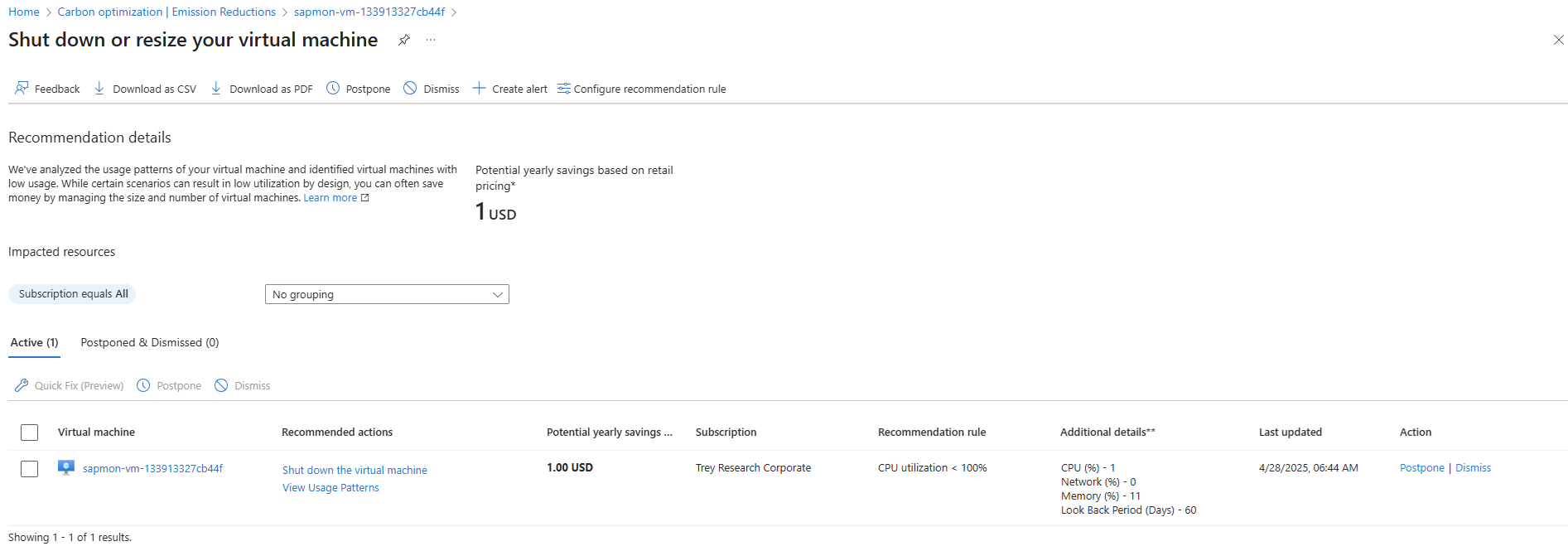
Task: Check the sapmon-vm-133913327cb44f row checkbox
Action: coord(30,469)
